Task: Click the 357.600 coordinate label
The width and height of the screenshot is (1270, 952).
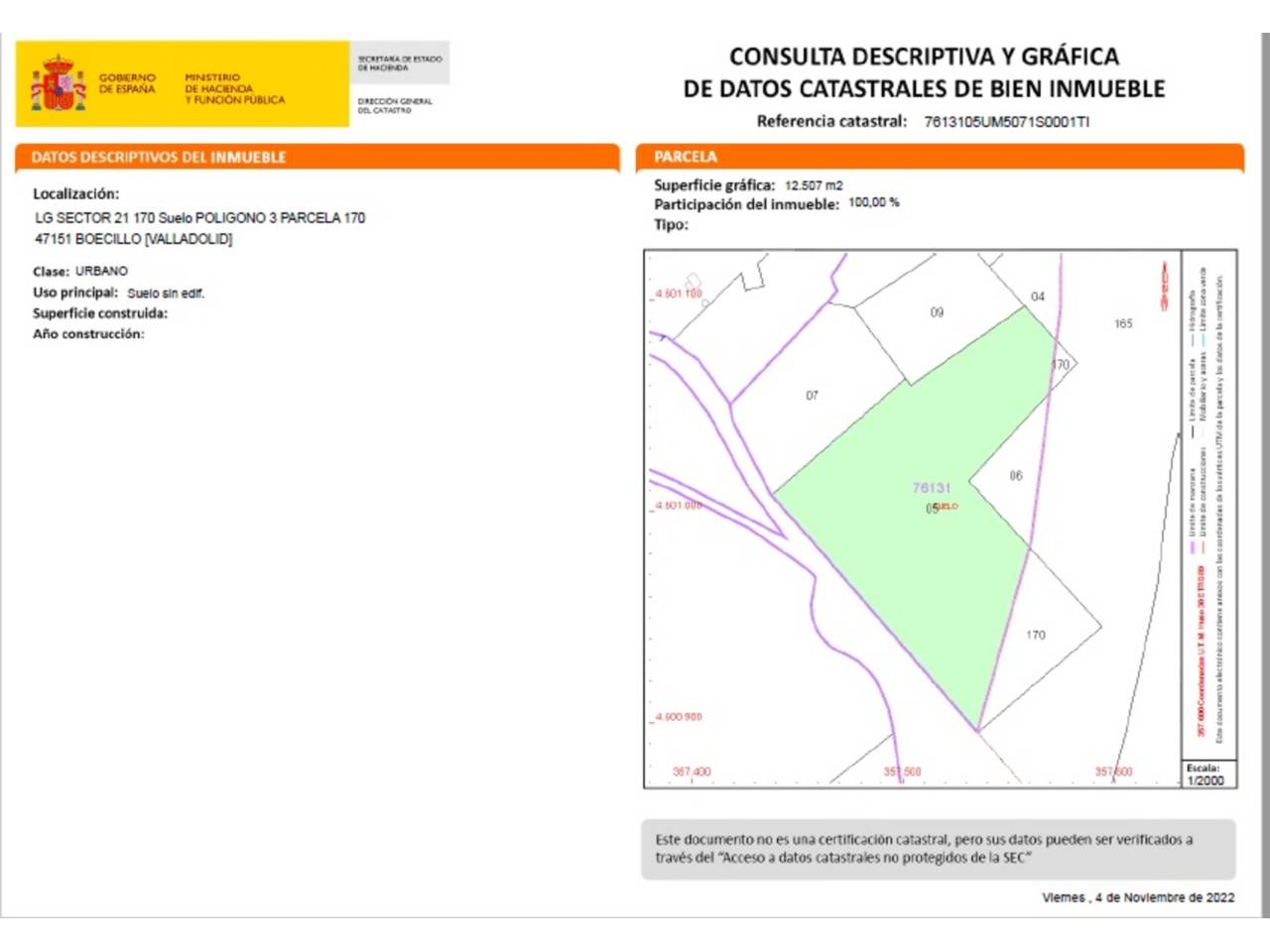Action: point(1113,772)
